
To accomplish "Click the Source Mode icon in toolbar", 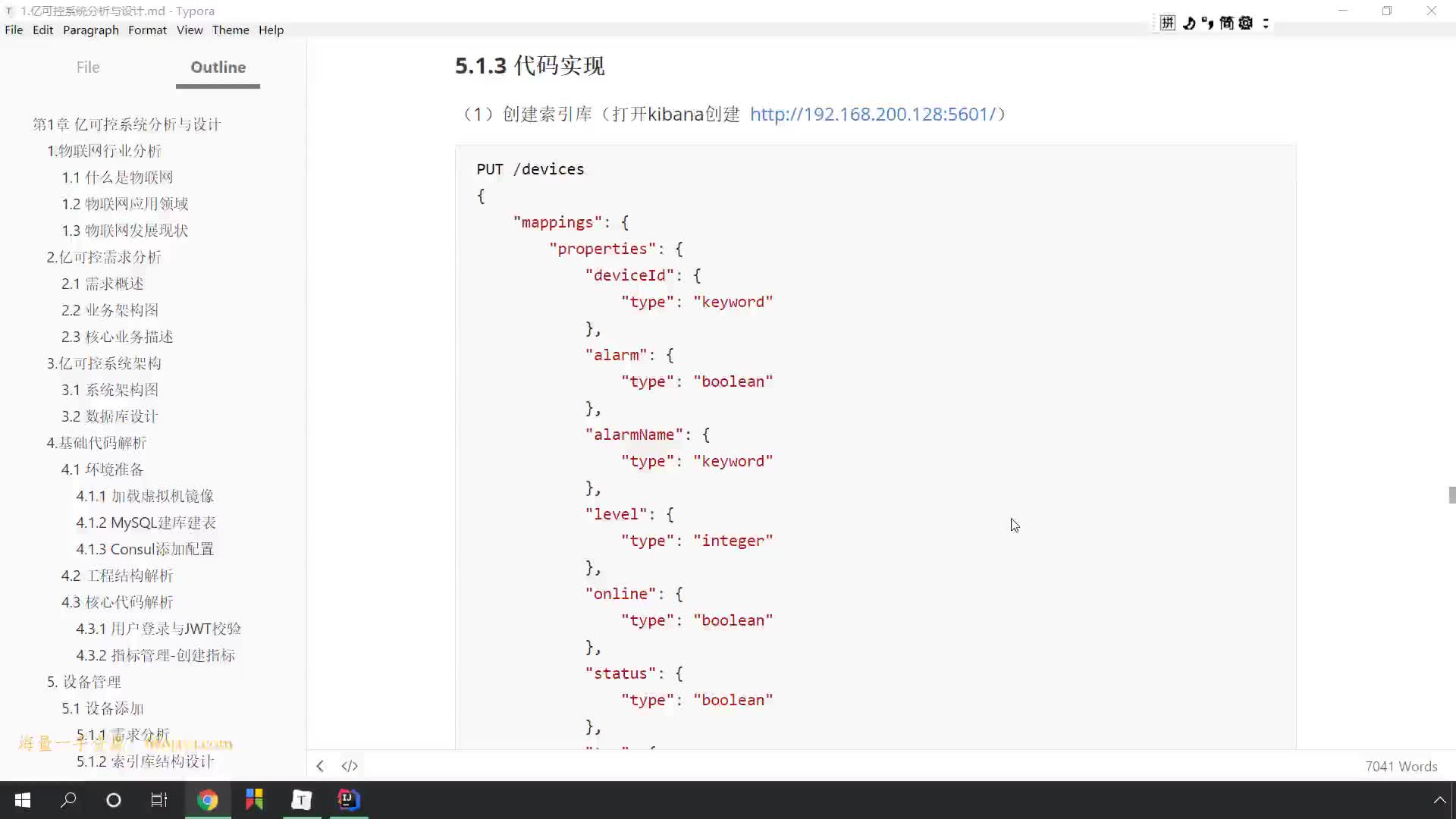I will tap(349, 765).
